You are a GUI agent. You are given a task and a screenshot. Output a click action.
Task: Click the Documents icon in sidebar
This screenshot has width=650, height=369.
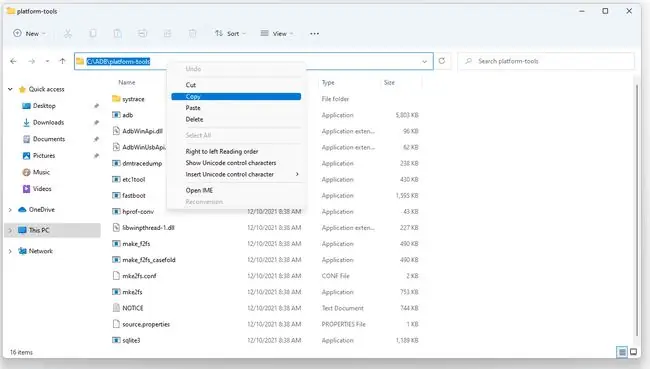point(26,139)
